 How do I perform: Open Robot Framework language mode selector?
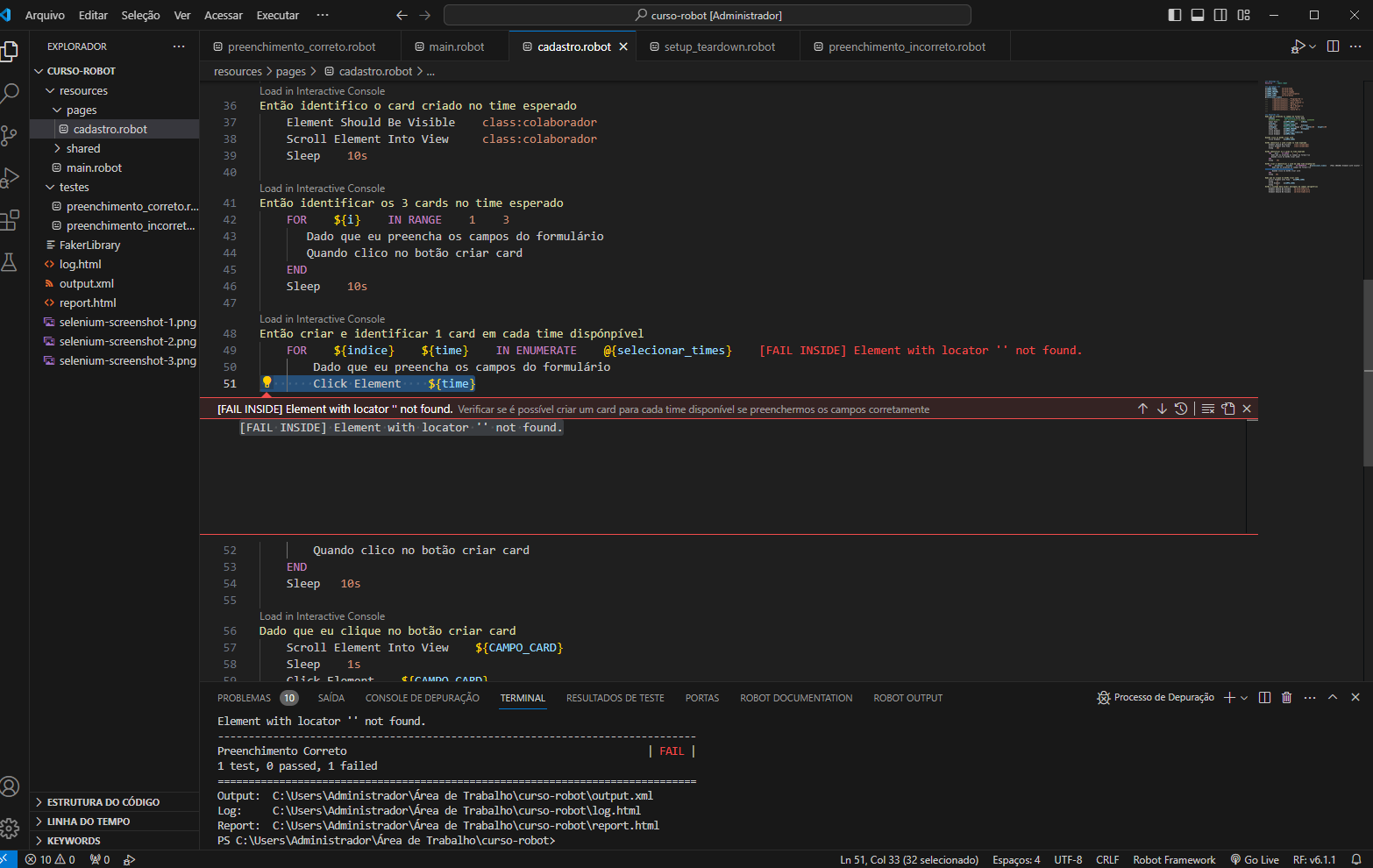tap(1174, 859)
